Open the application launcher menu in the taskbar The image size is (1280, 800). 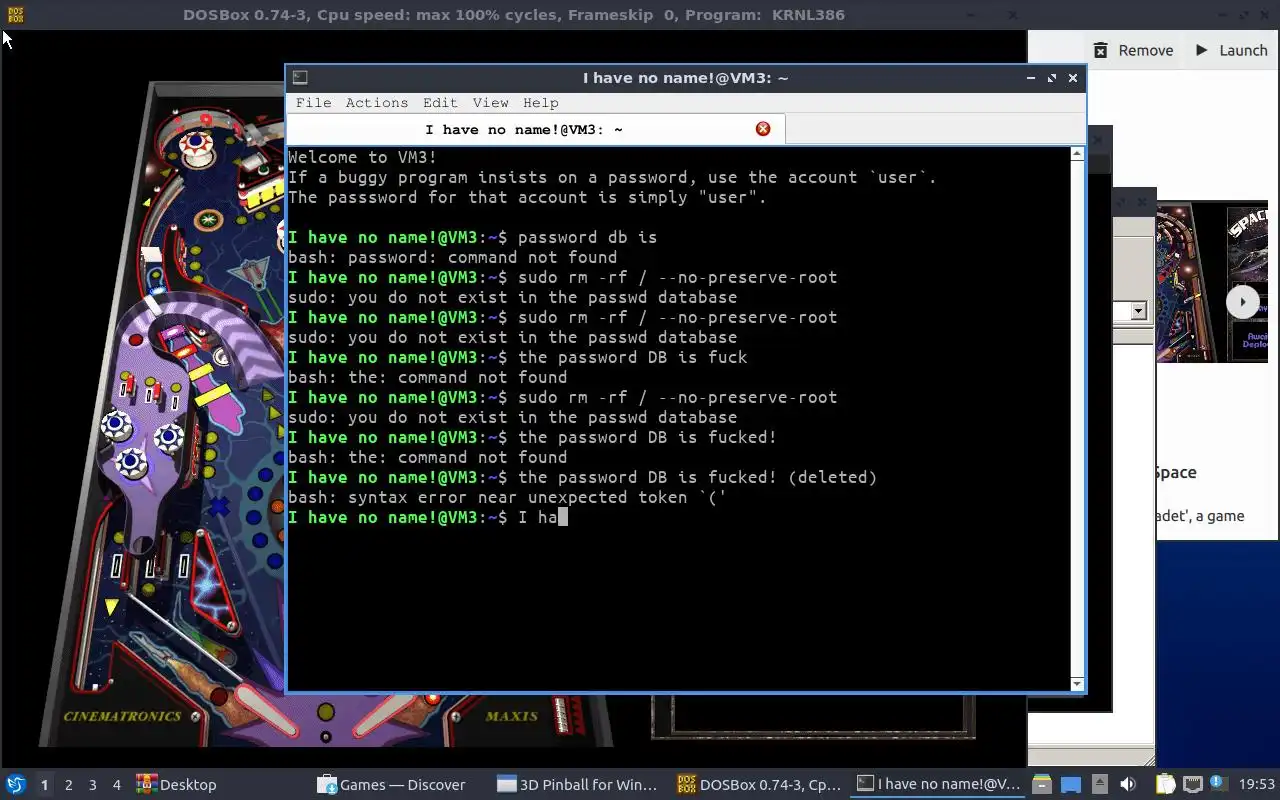point(16,785)
